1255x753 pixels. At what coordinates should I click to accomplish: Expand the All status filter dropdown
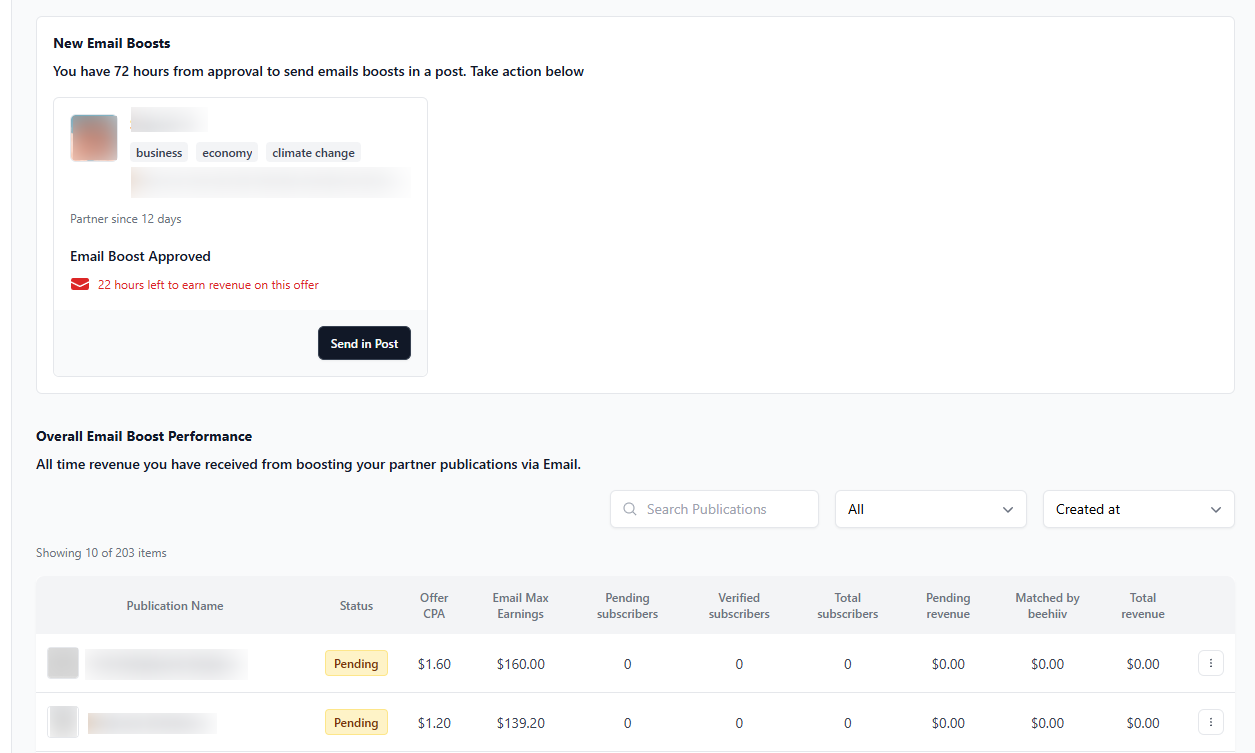tap(930, 509)
